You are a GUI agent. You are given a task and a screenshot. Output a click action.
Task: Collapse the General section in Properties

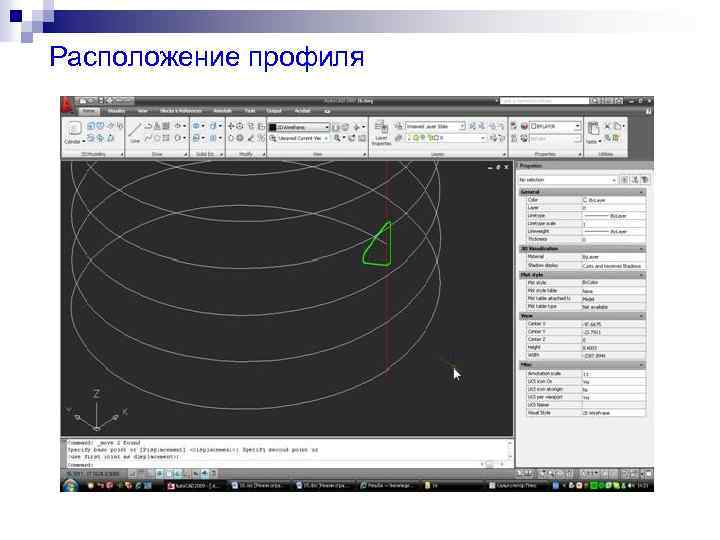(x=642, y=192)
